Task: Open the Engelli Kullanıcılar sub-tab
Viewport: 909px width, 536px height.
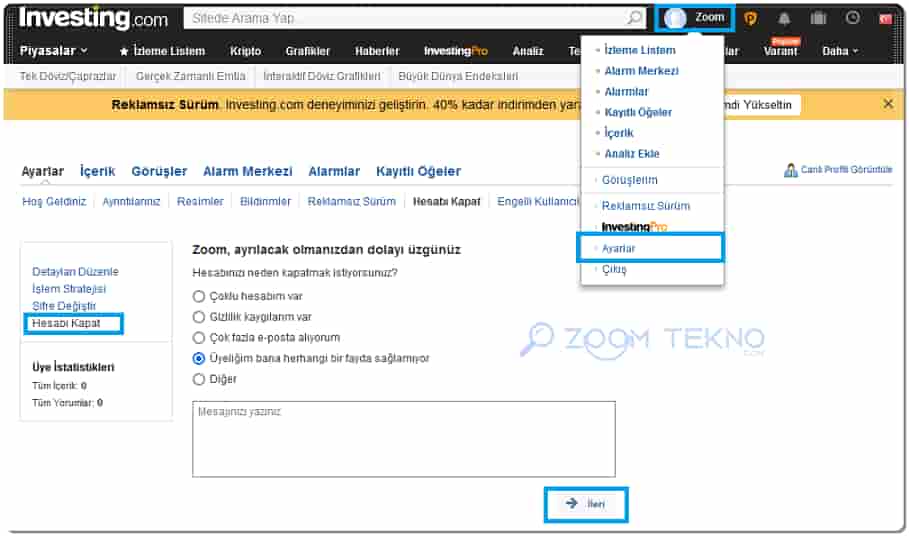Action: [538, 202]
